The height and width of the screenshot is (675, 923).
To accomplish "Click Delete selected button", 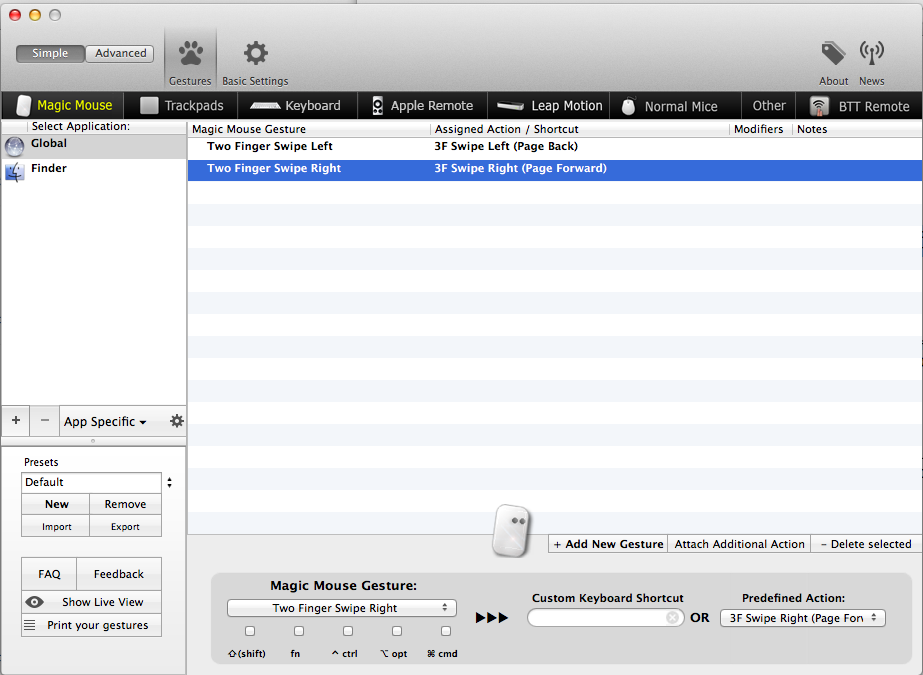I will (x=866, y=544).
